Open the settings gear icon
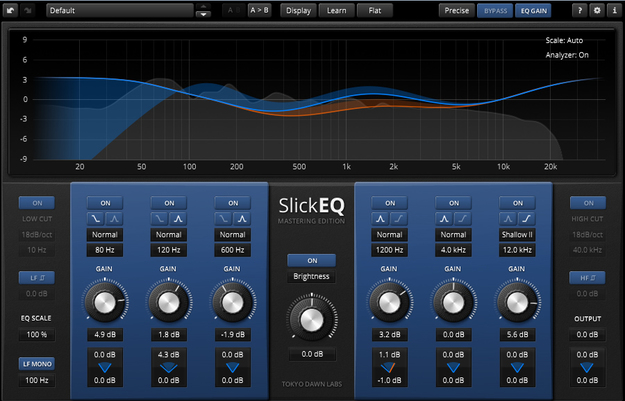 597,10
